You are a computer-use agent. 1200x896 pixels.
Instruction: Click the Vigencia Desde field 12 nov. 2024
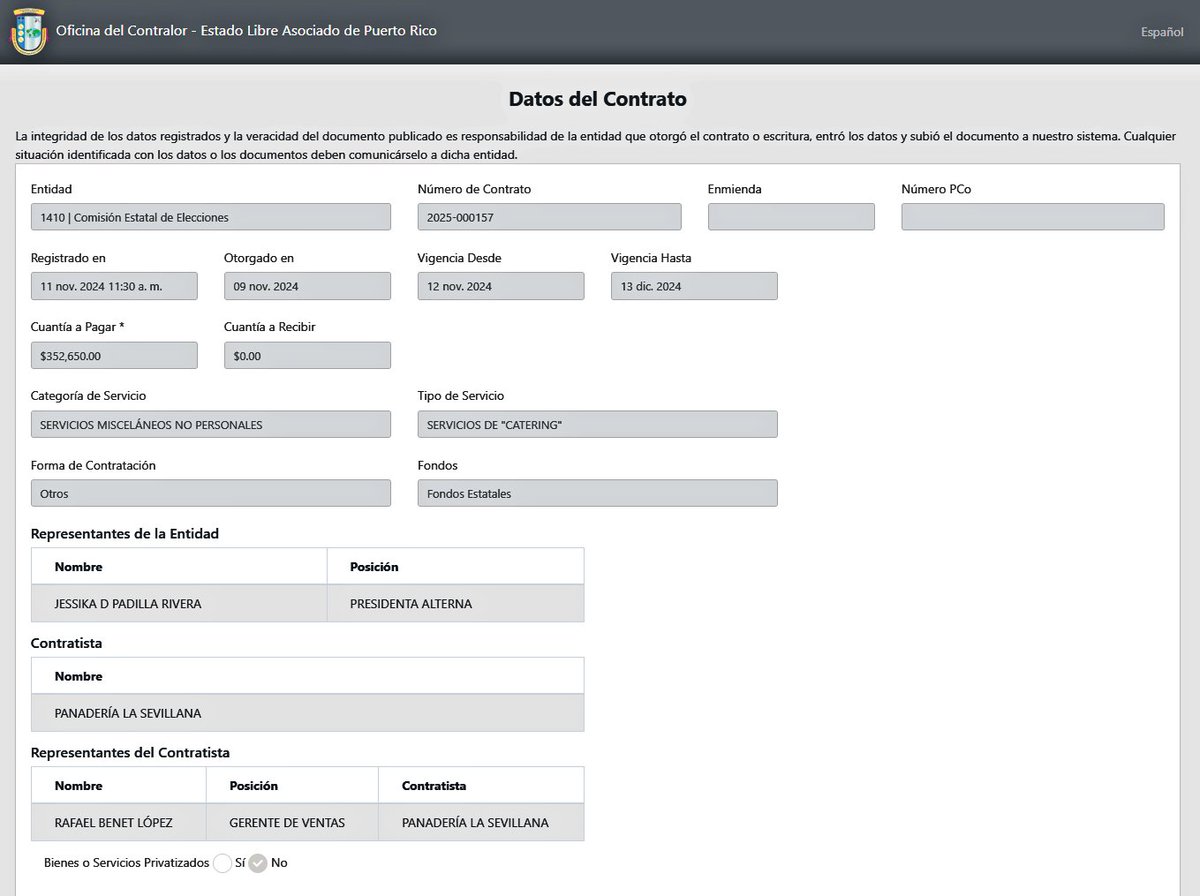(x=501, y=286)
